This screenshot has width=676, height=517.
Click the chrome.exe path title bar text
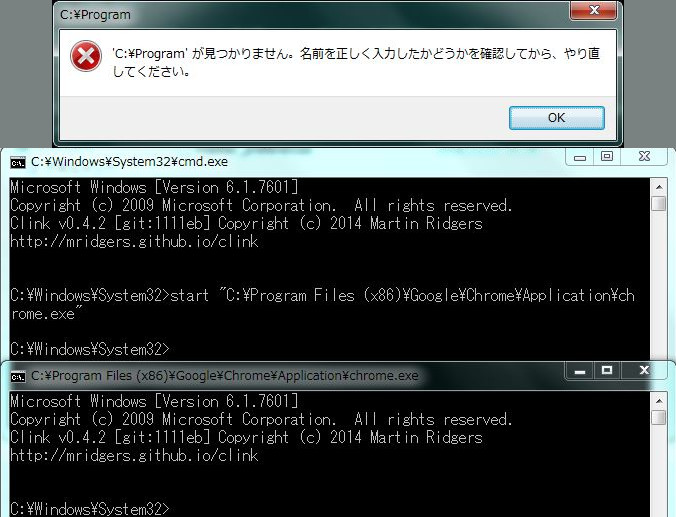225,376
